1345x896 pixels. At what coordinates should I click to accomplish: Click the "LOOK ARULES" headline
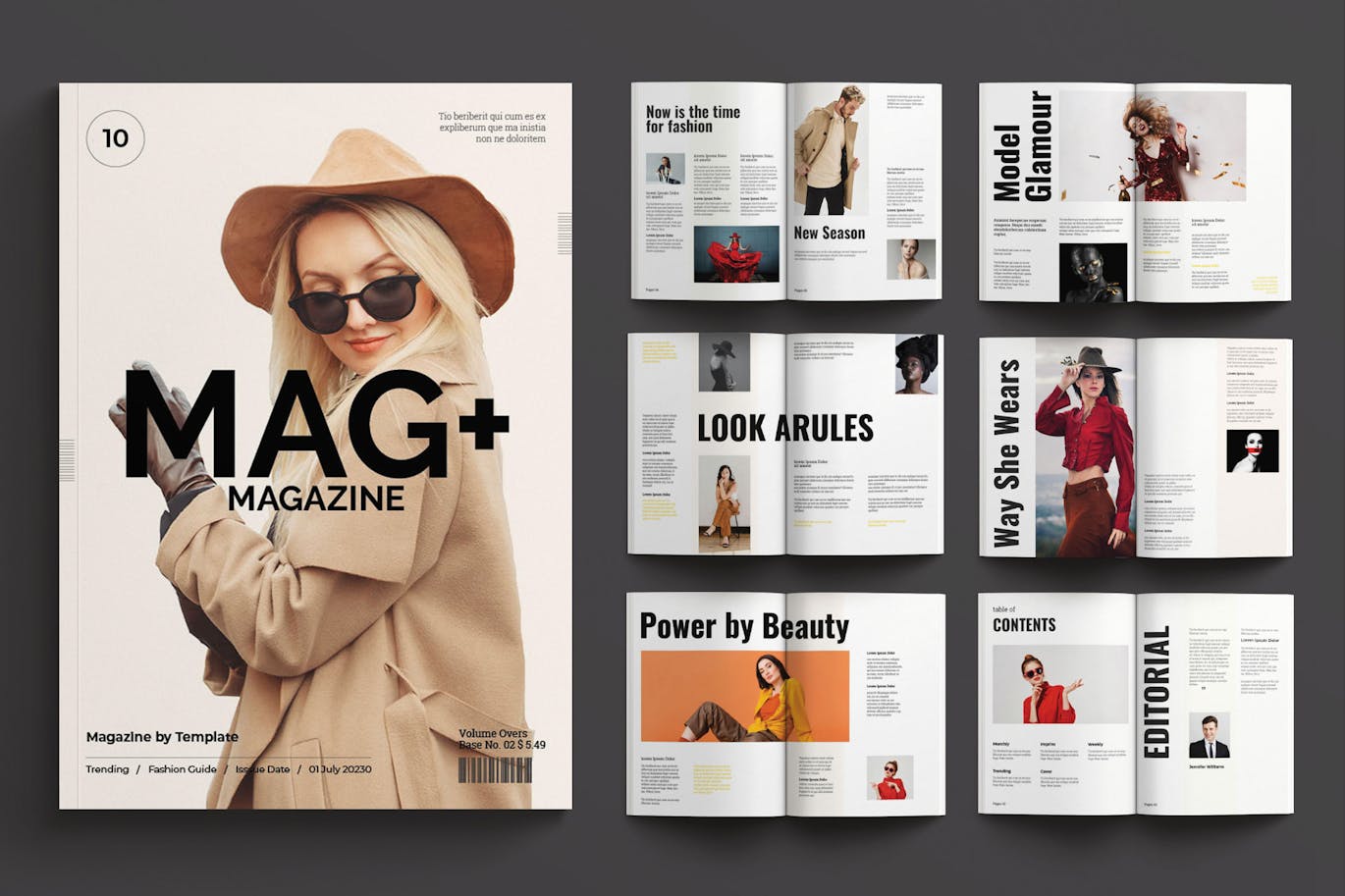[784, 428]
